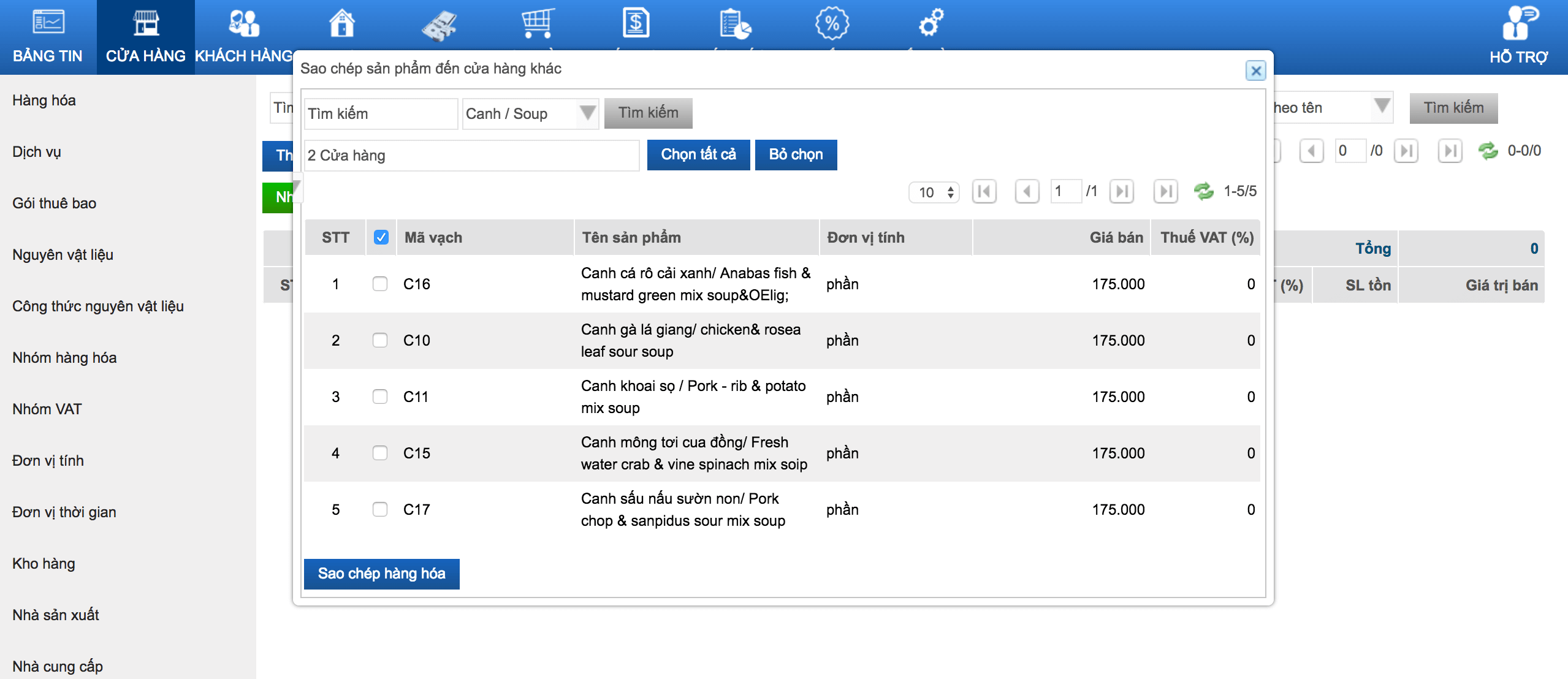Viewport: 1568px width, 679px height.
Task: Go to first page in dialog pager
Action: 984,191
